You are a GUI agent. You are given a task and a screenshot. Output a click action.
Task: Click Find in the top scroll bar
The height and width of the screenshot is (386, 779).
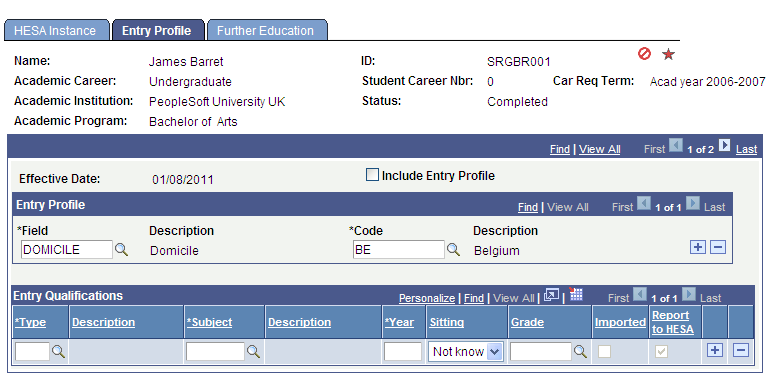[560, 149]
